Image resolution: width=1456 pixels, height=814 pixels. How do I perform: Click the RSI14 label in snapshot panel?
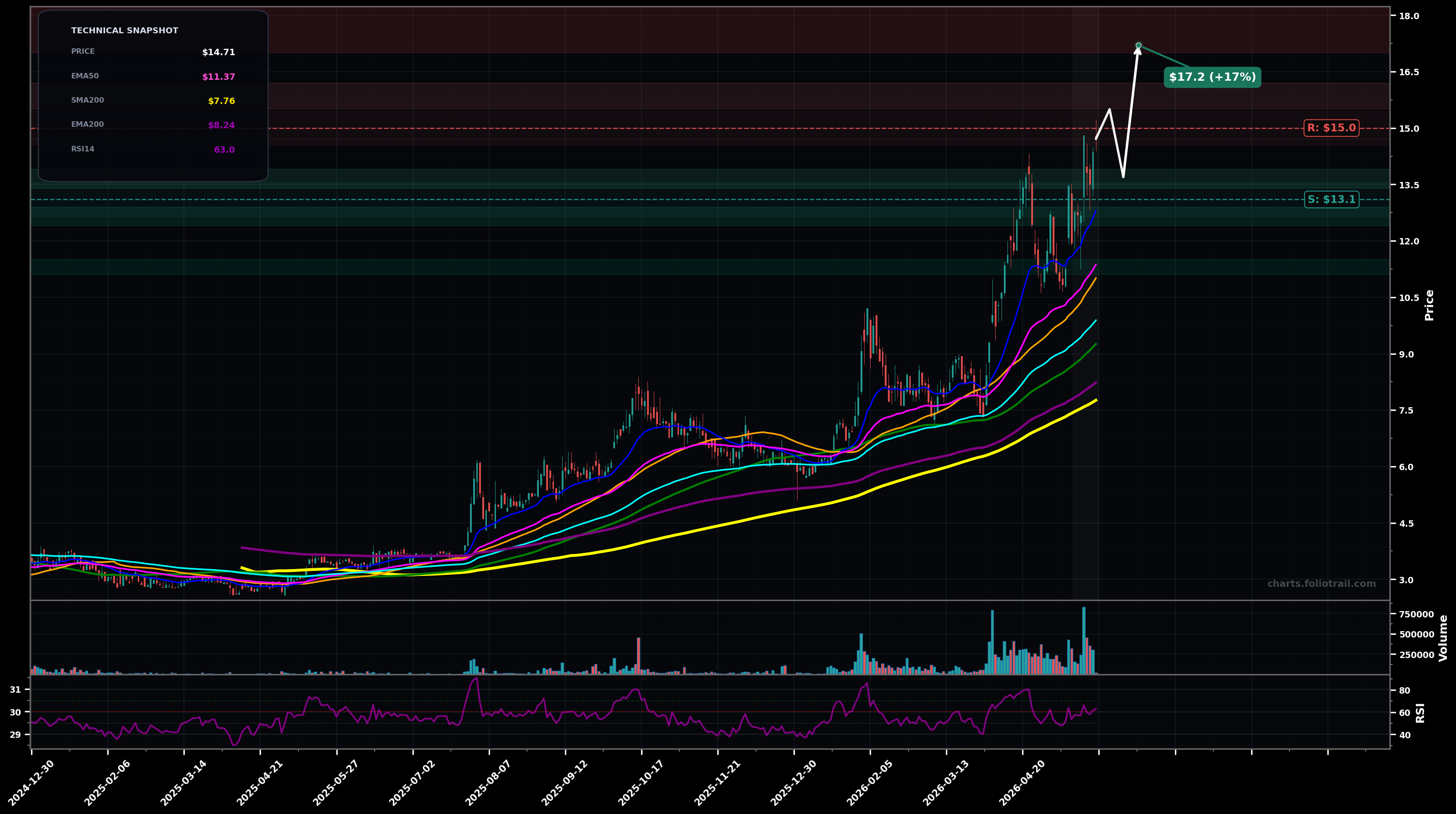(83, 149)
